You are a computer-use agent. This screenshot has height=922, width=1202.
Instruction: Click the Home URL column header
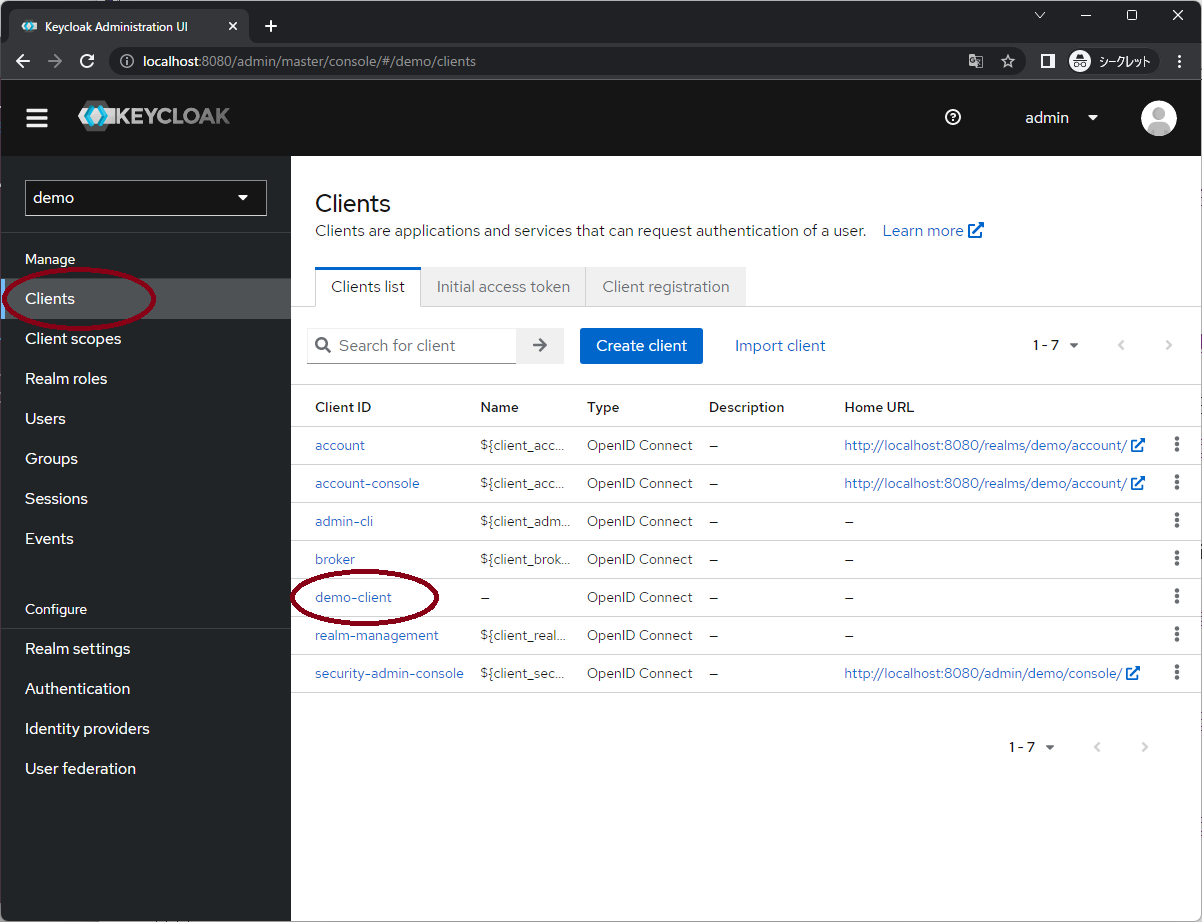pyautogui.click(x=879, y=407)
